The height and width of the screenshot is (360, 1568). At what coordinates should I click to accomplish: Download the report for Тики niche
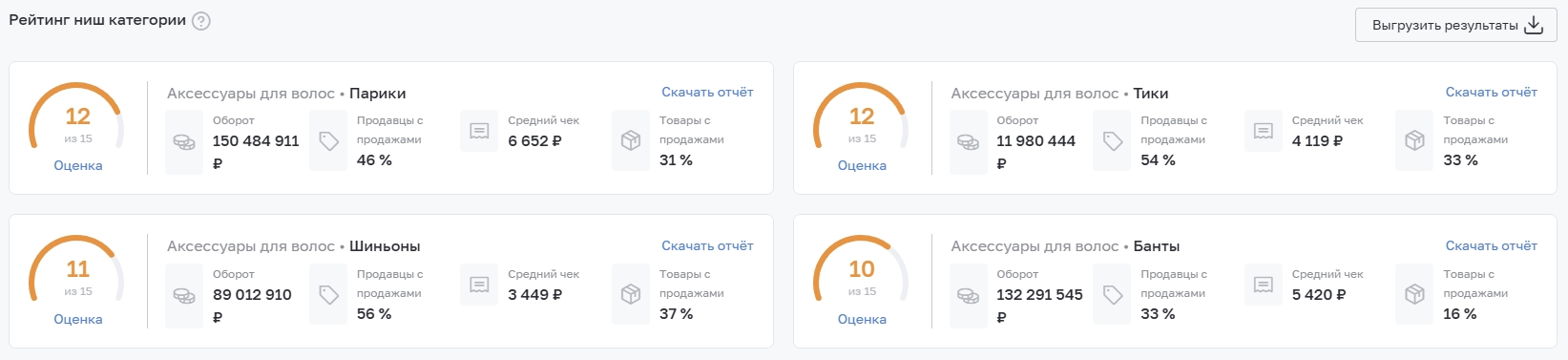pyautogui.click(x=1491, y=92)
